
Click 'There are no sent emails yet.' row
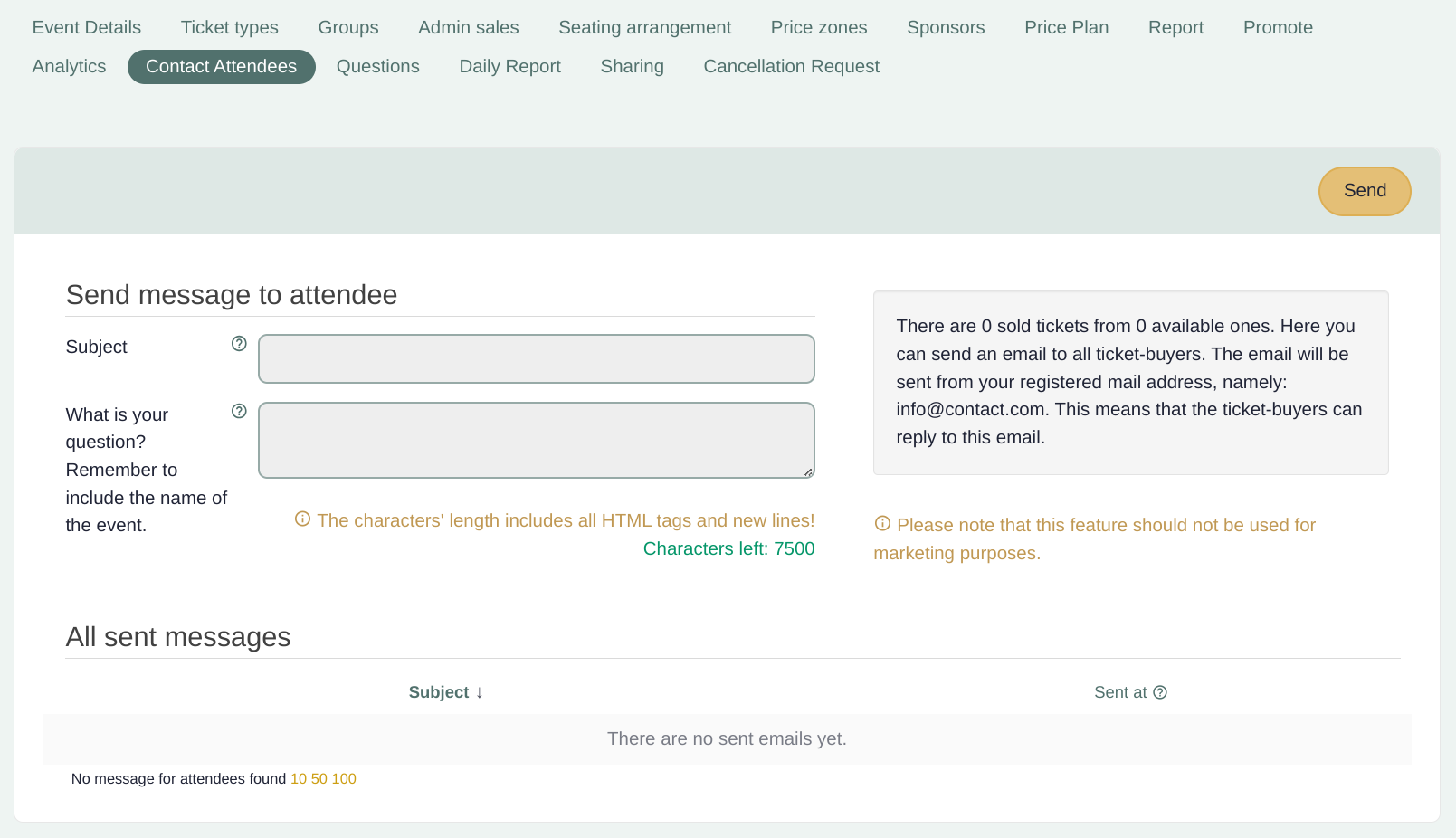727,738
